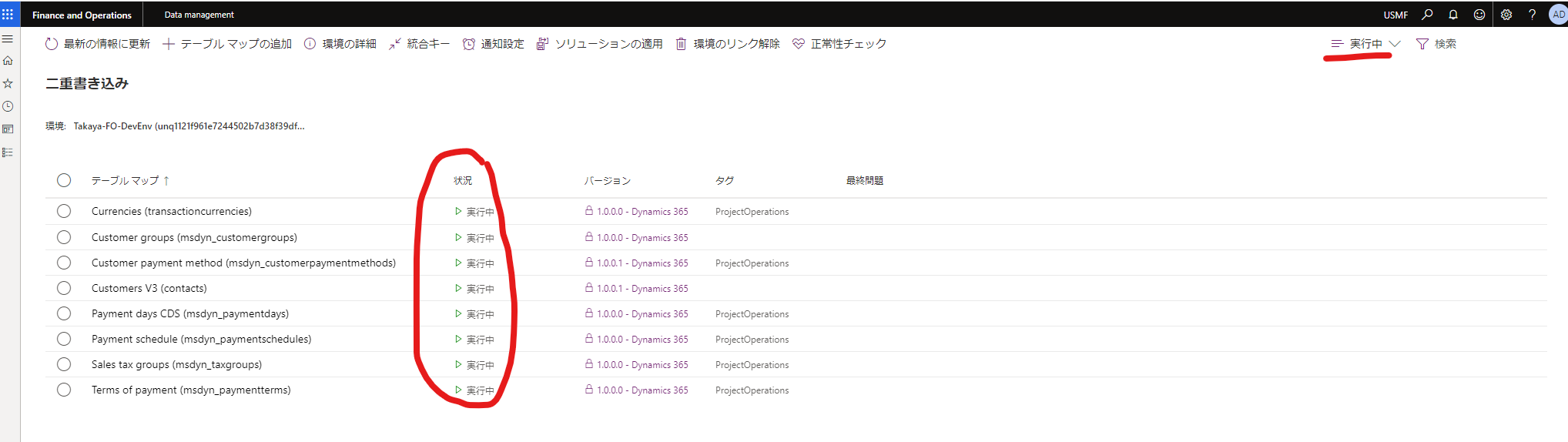Open notifications bell icon
Image resolution: width=1568 pixels, height=442 pixels.
1453,15
